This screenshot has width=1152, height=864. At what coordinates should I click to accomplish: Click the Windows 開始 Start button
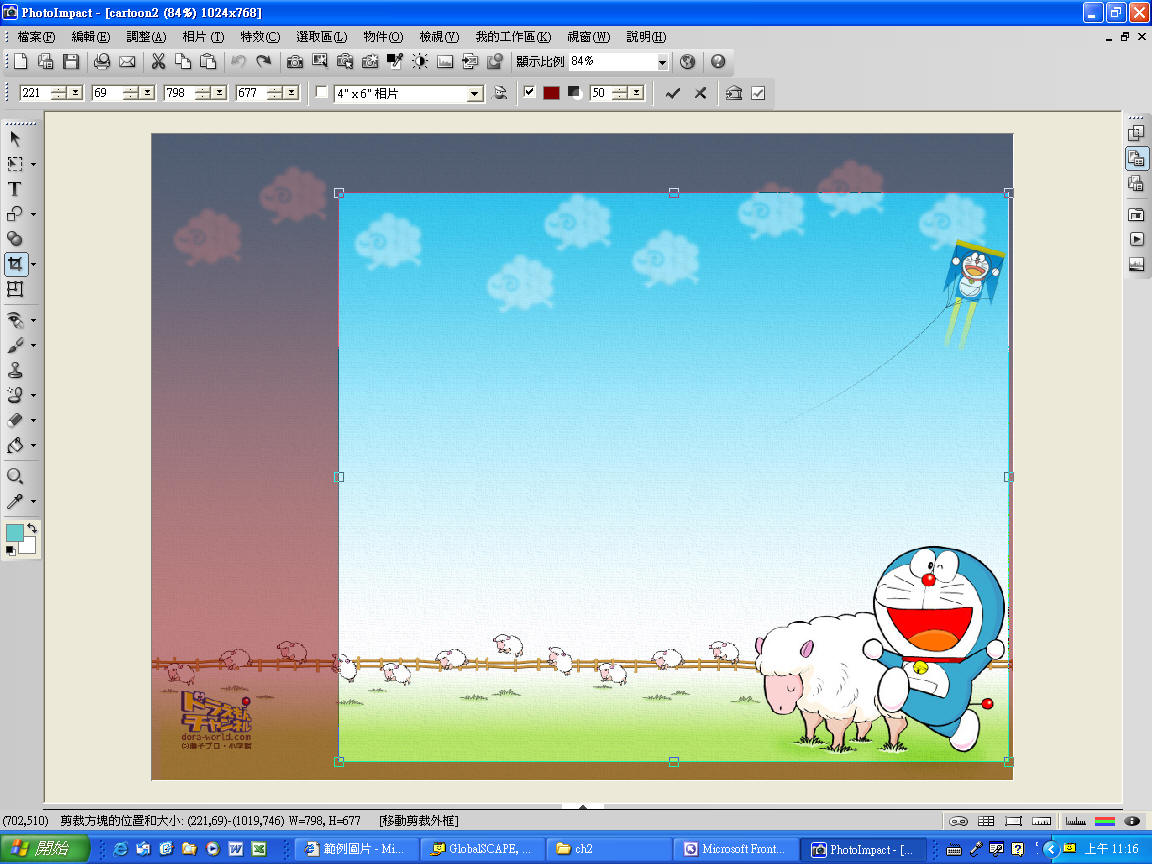(x=44, y=849)
